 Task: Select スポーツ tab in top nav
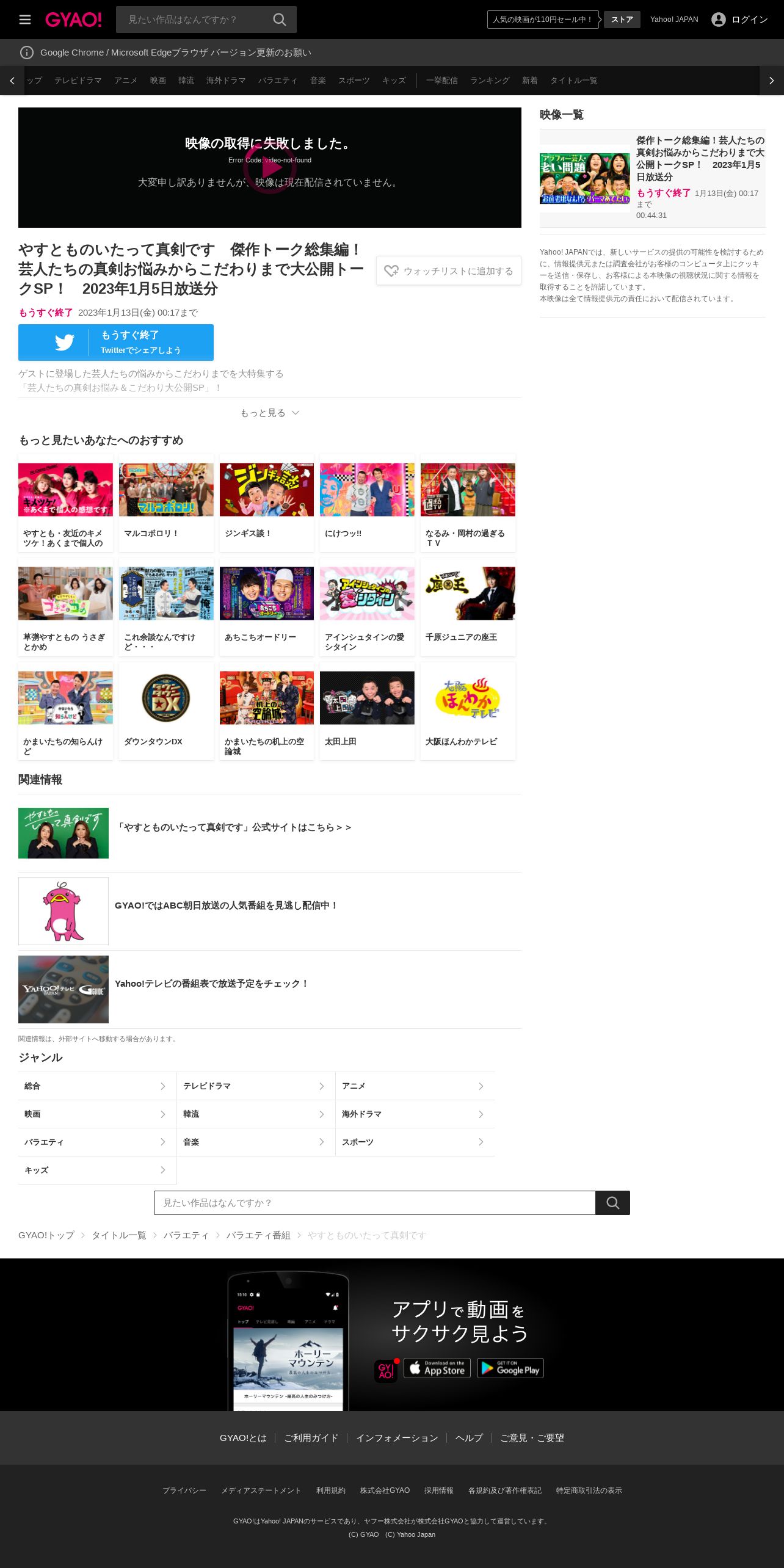(x=354, y=81)
